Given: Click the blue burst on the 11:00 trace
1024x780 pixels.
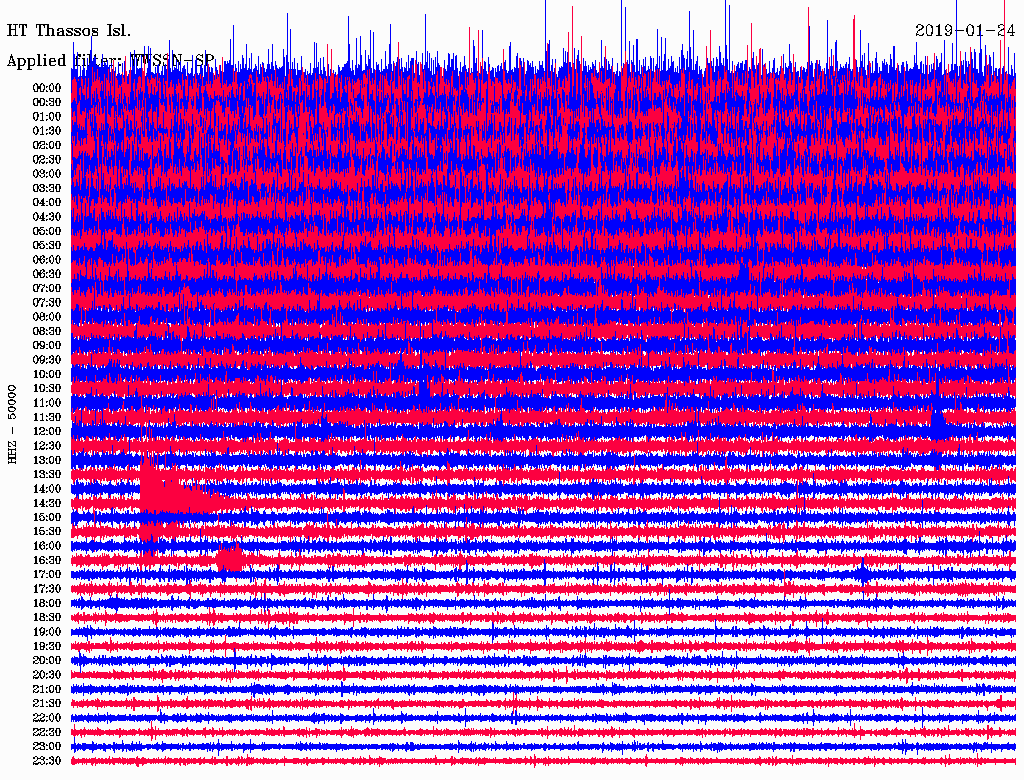Looking at the screenshot, I should [x=424, y=393].
